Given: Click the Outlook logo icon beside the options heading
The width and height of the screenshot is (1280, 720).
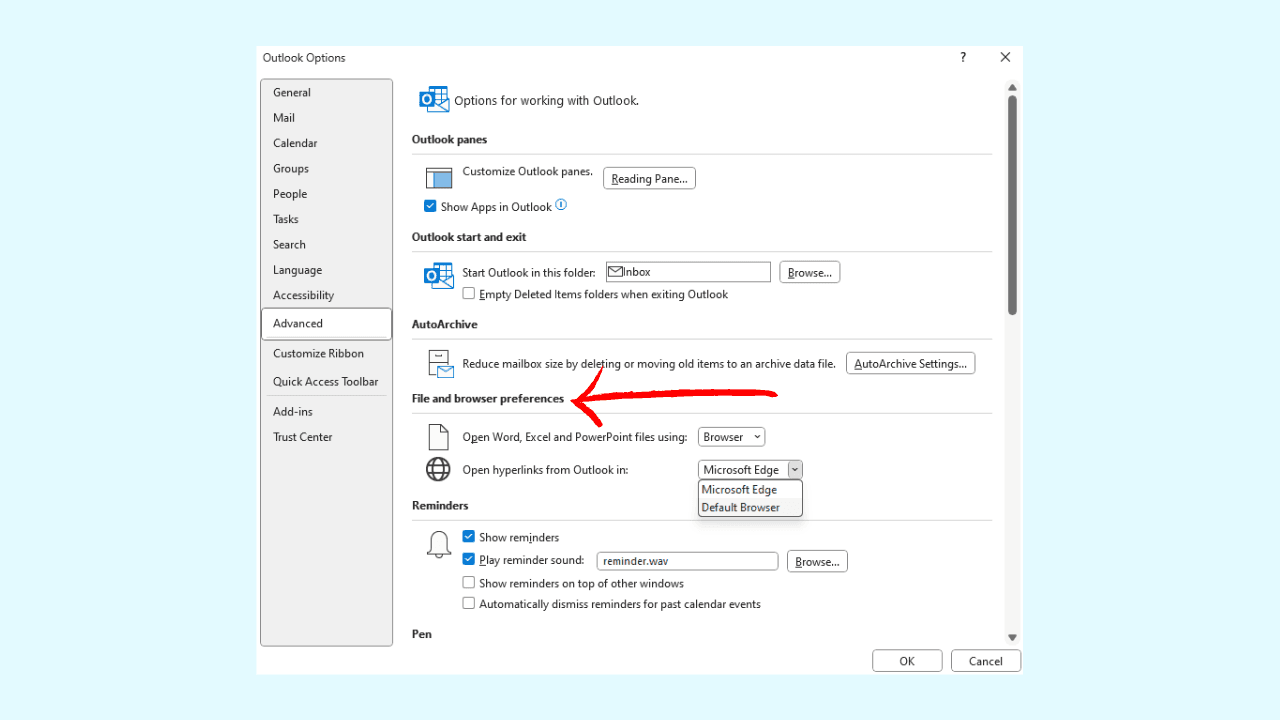Looking at the screenshot, I should pos(434,99).
